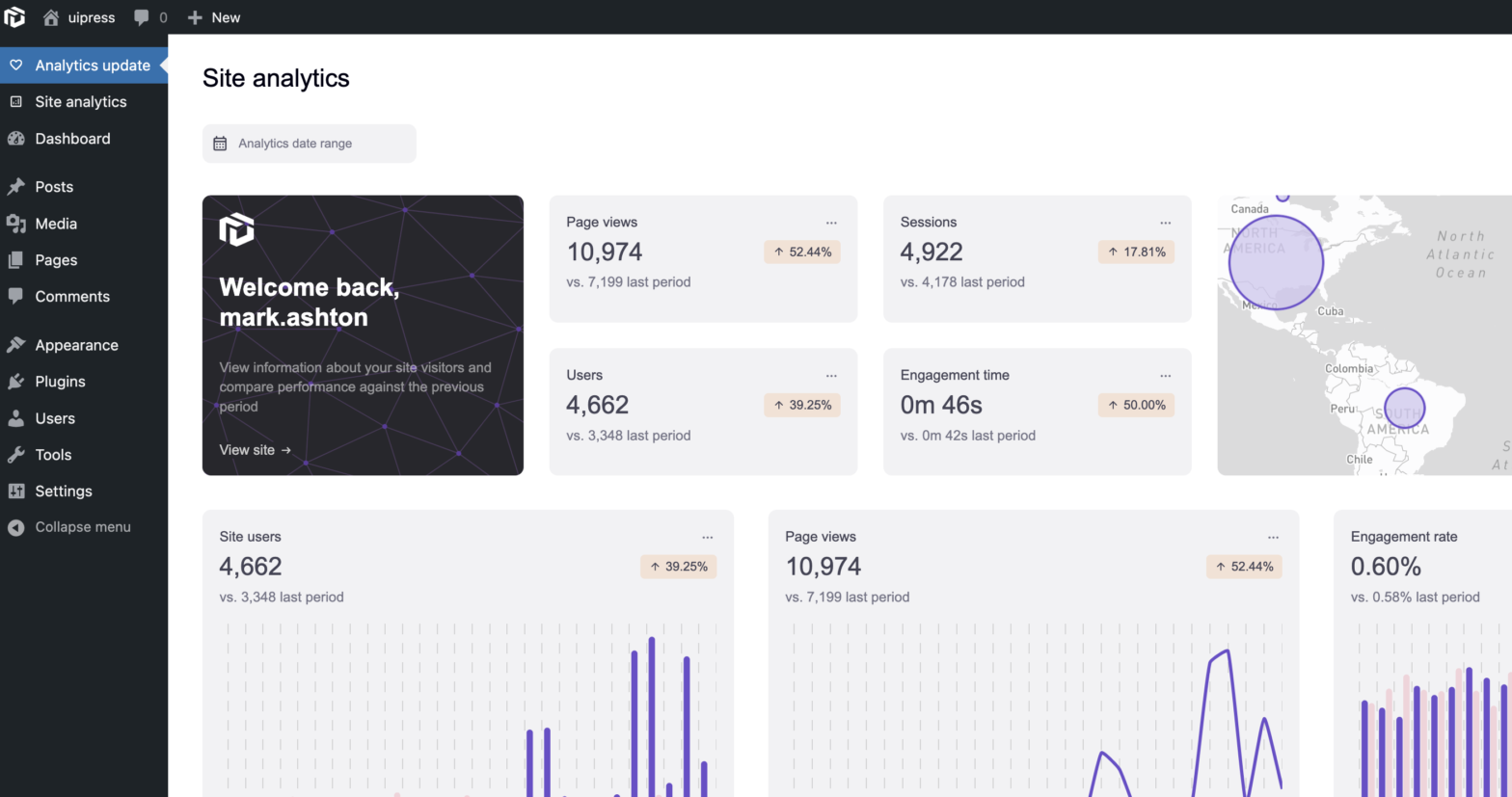Click the North America circle on the map
Viewport: 1512px width, 797px height.
1276,262
